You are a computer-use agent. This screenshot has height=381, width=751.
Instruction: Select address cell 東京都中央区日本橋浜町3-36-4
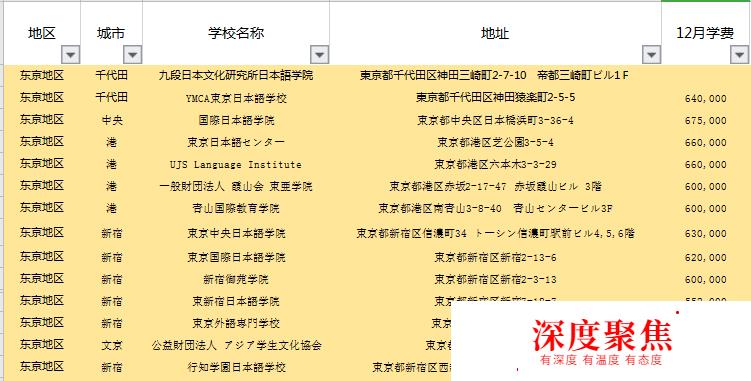(x=495, y=120)
